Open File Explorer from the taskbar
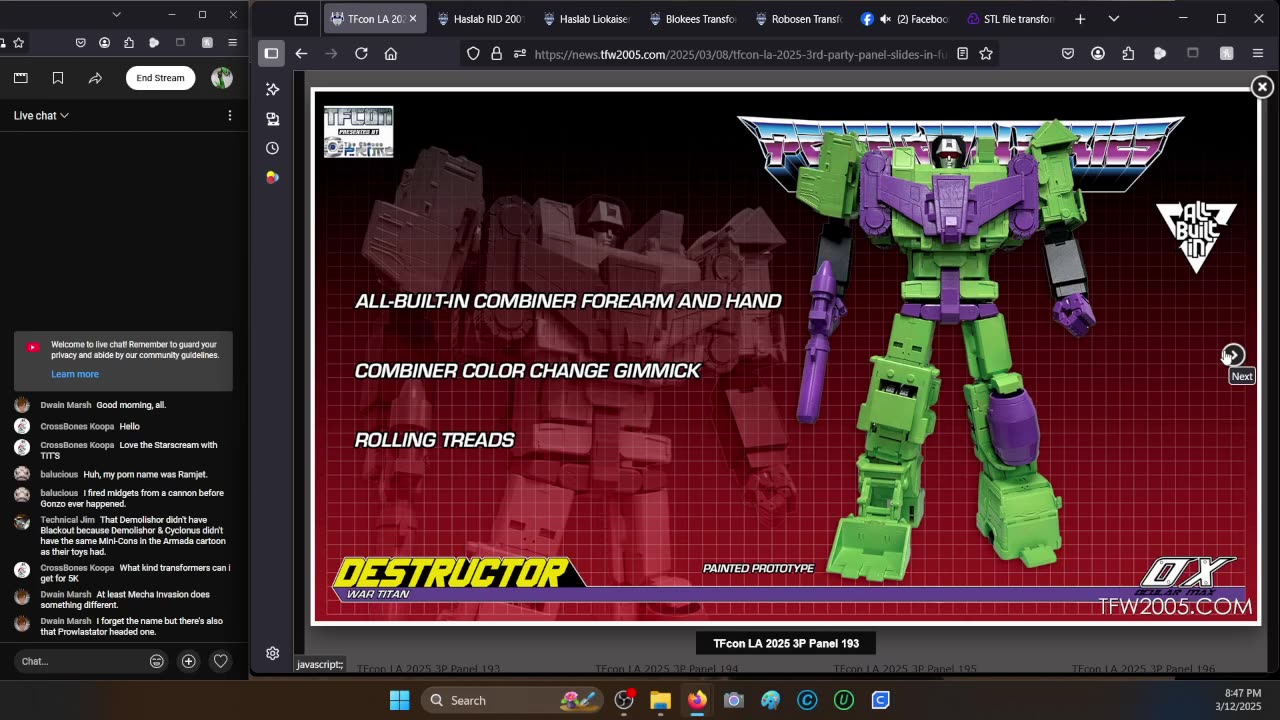This screenshot has width=1280, height=720. (x=660, y=700)
